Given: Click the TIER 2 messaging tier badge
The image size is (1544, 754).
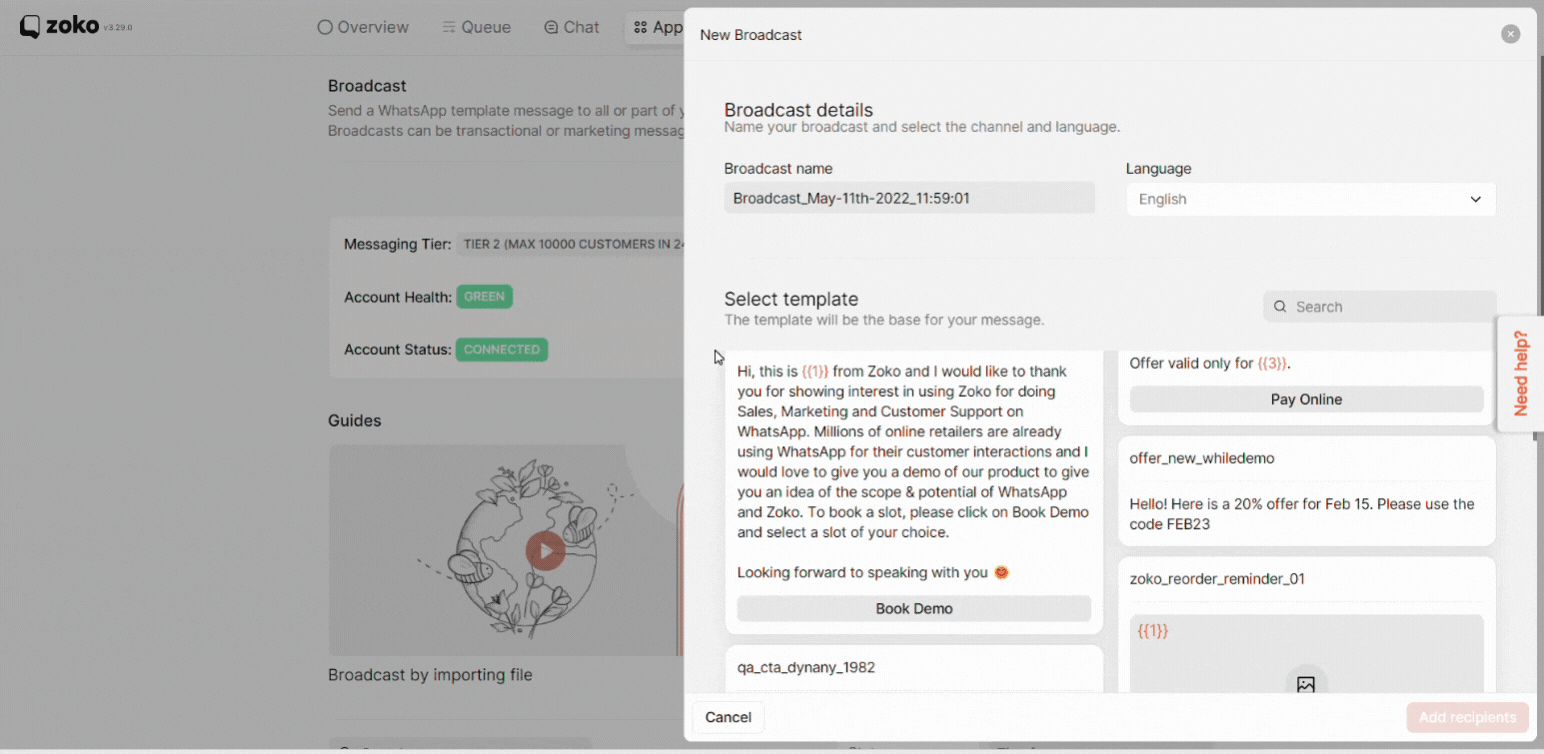Looking at the screenshot, I should click(x=571, y=244).
